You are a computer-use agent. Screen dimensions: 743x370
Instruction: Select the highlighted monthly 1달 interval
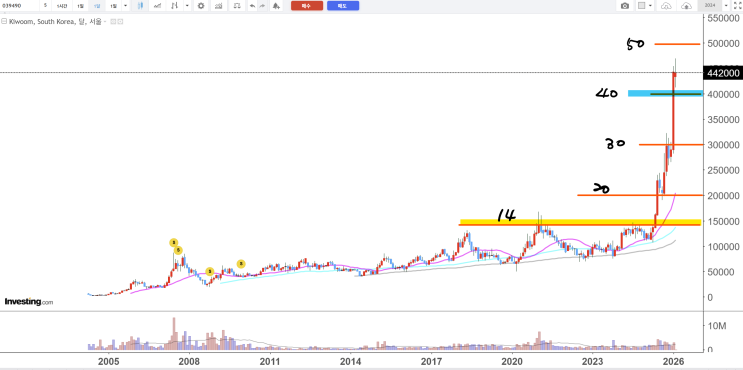point(97,6)
